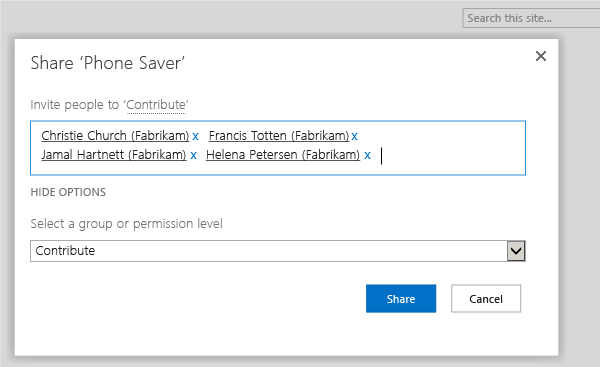The width and height of the screenshot is (600, 367).
Task: Click the Share 'Phone Saver' dialog title
Action: (x=108, y=63)
